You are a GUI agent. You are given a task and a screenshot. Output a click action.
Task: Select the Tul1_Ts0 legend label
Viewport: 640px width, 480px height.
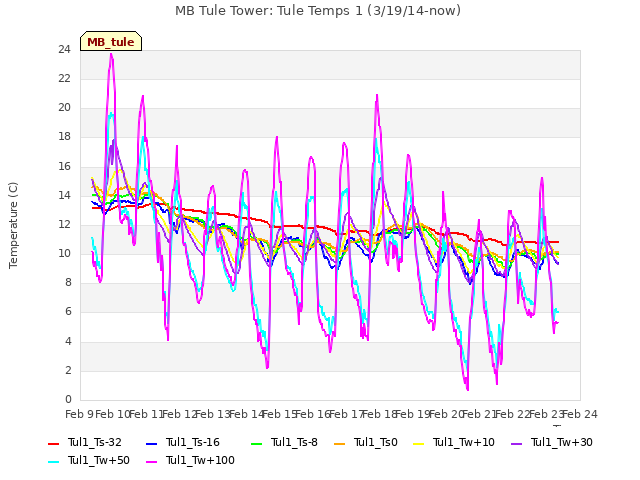376,442
